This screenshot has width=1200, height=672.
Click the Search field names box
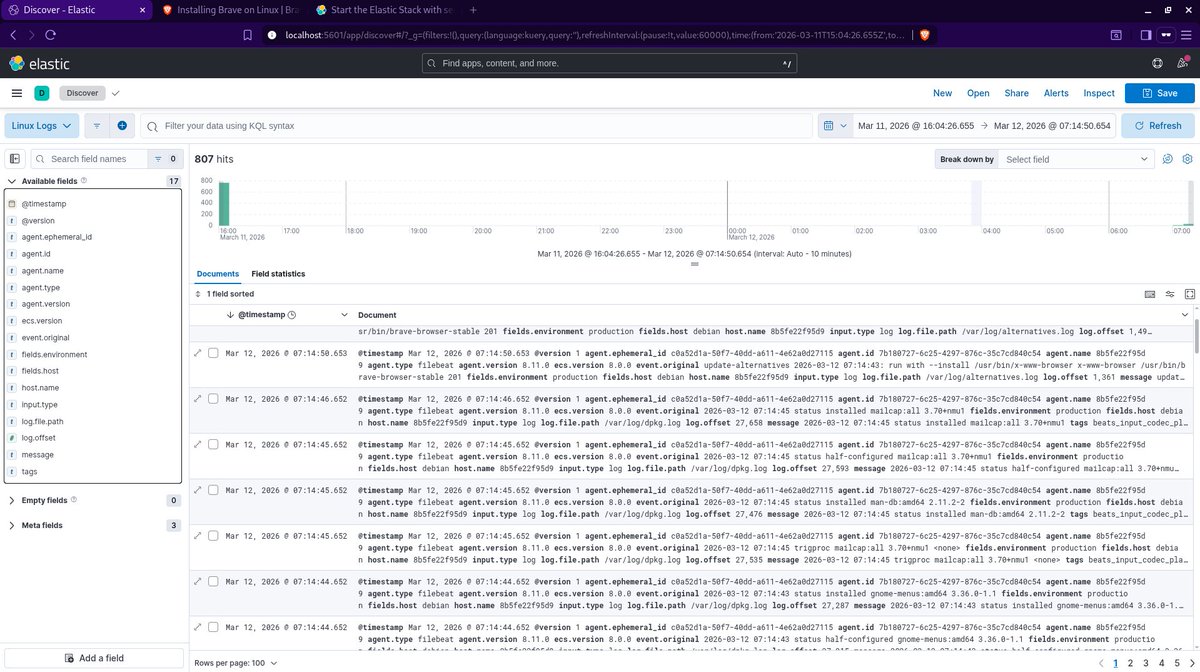[x=88, y=158]
